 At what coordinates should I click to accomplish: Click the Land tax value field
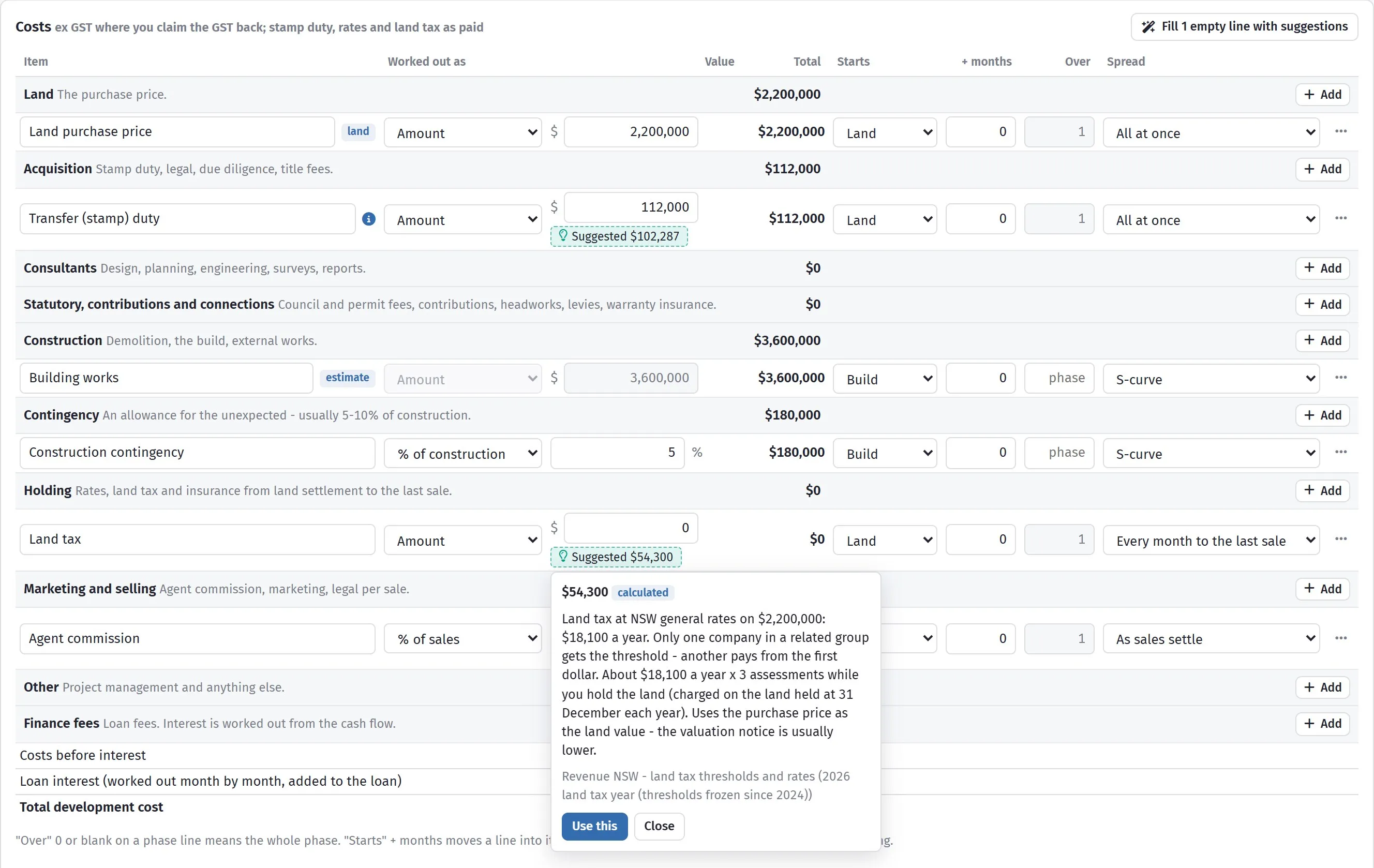[631, 528]
